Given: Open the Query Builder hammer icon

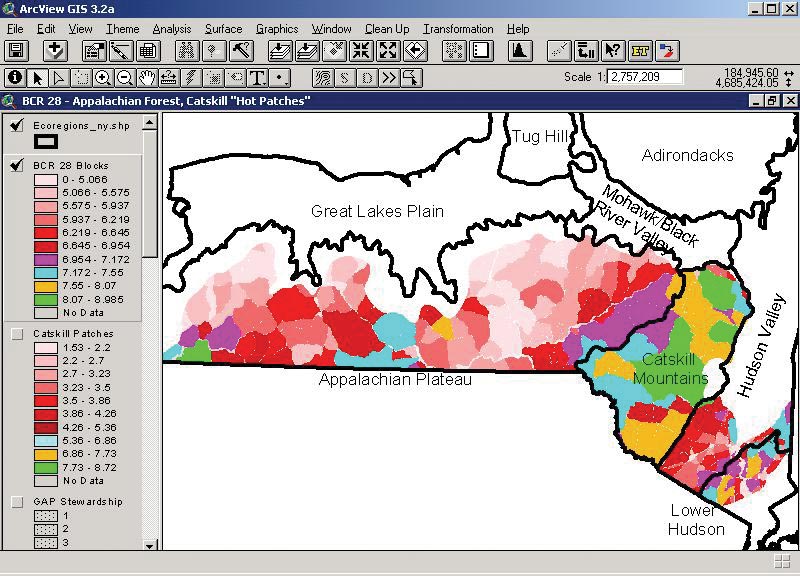Looking at the screenshot, I should (x=241, y=51).
